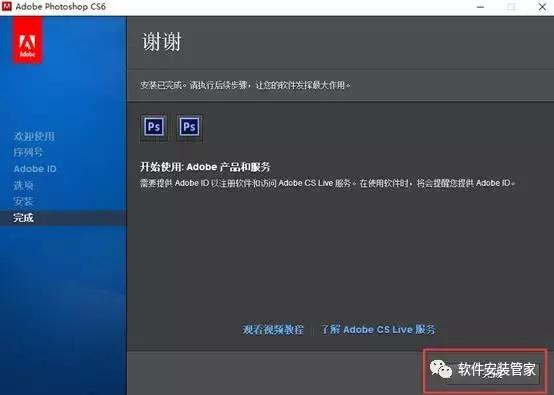Click the Adobe icon in title bar
This screenshot has height=395, width=554.
pyautogui.click(x=7, y=6)
